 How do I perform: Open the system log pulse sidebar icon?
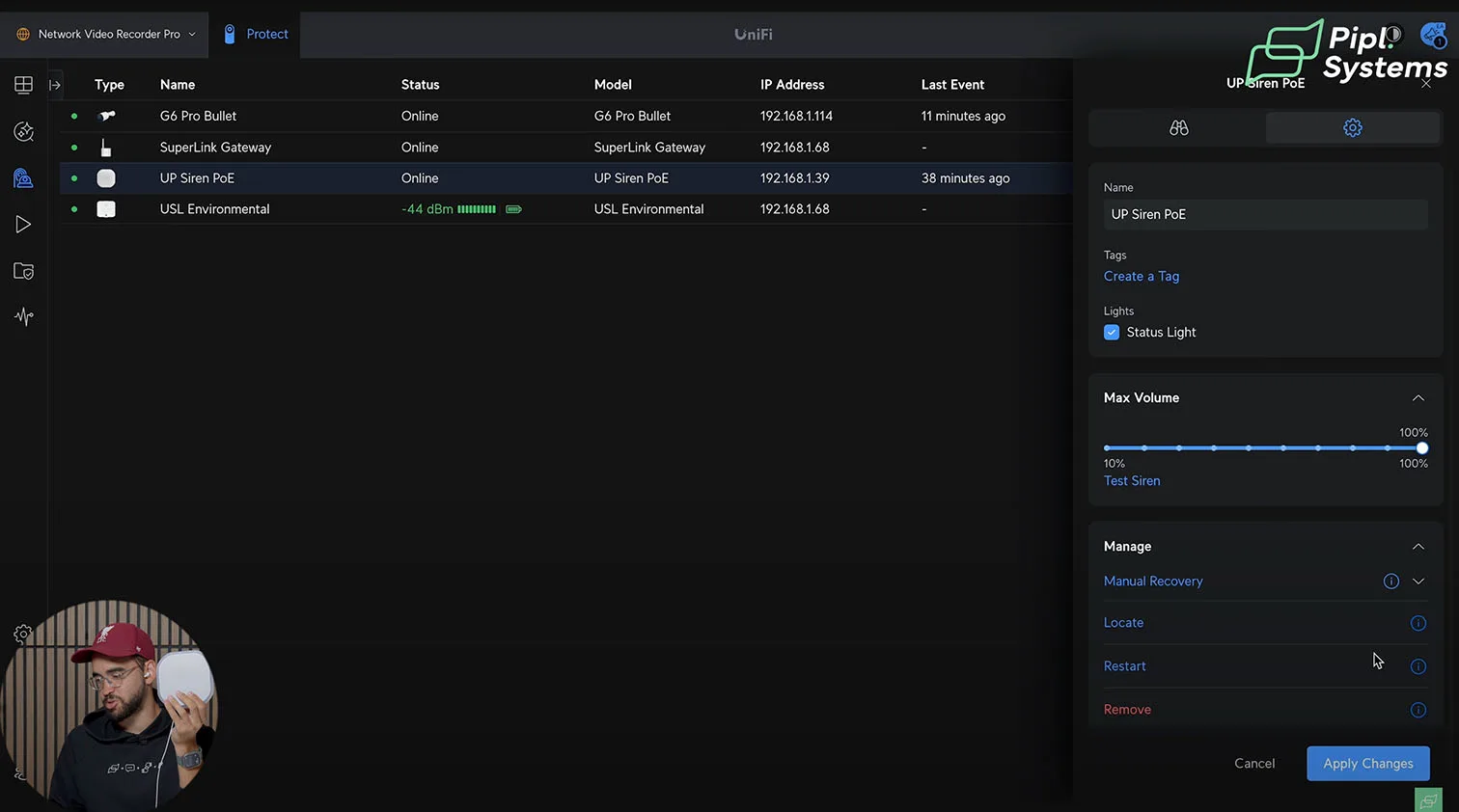coord(23,316)
